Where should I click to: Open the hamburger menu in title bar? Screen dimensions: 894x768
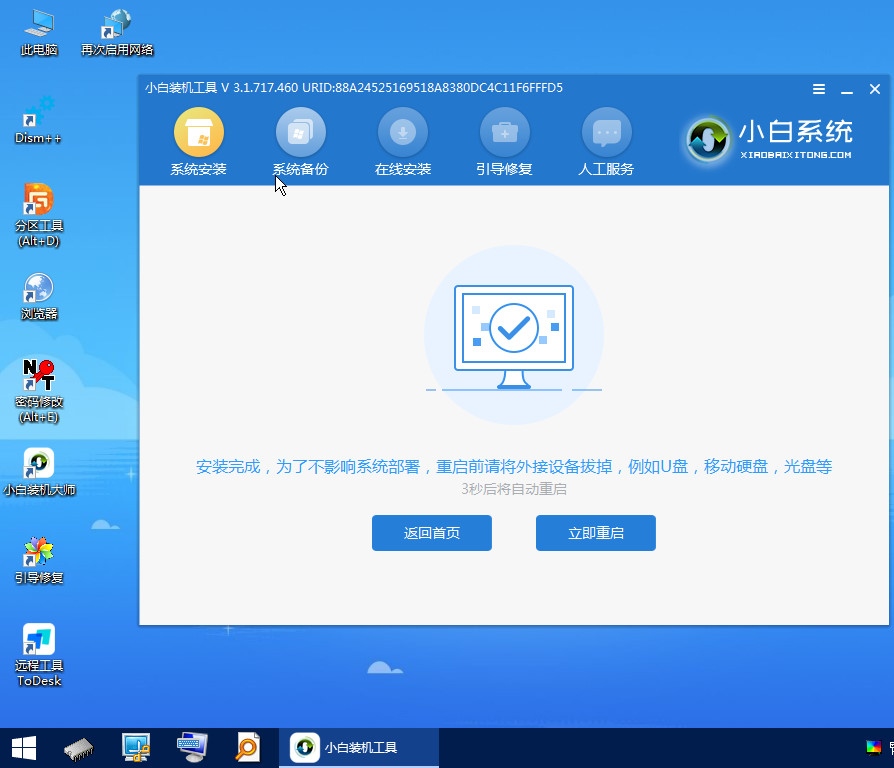(819, 89)
